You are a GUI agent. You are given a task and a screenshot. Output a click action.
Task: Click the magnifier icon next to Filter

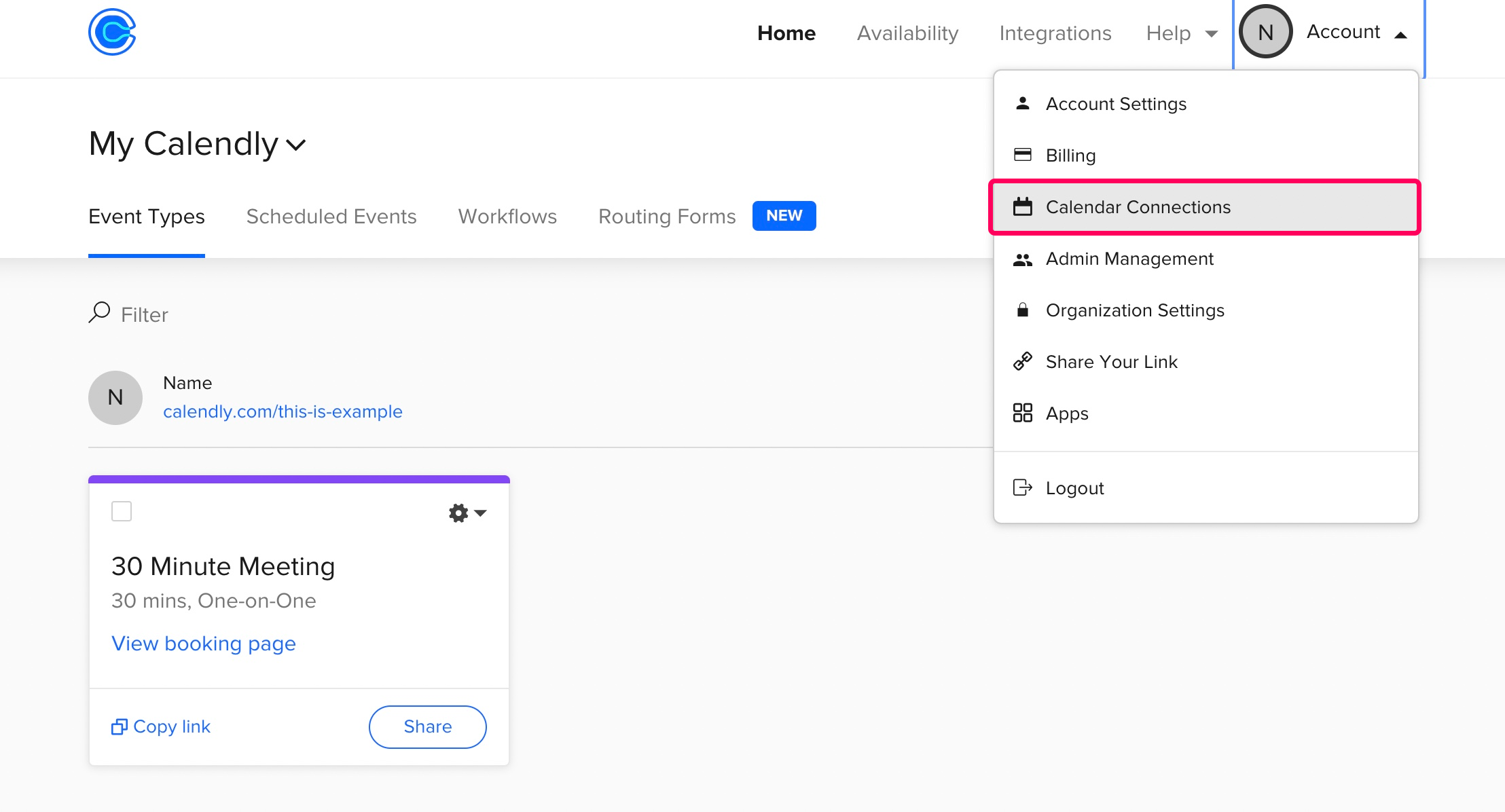99,312
